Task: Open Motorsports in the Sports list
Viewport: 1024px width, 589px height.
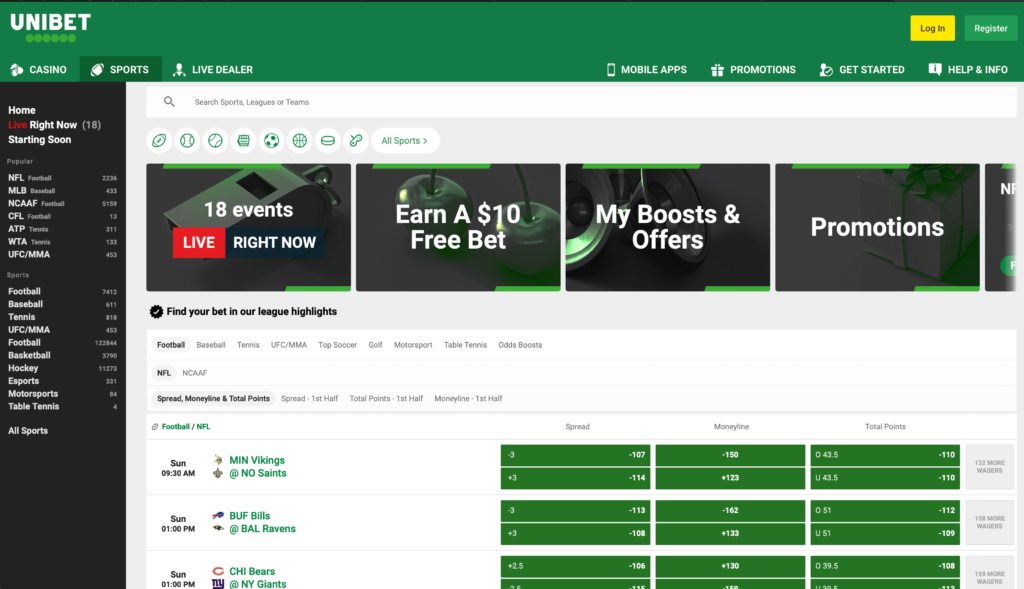Action: tap(62, 394)
